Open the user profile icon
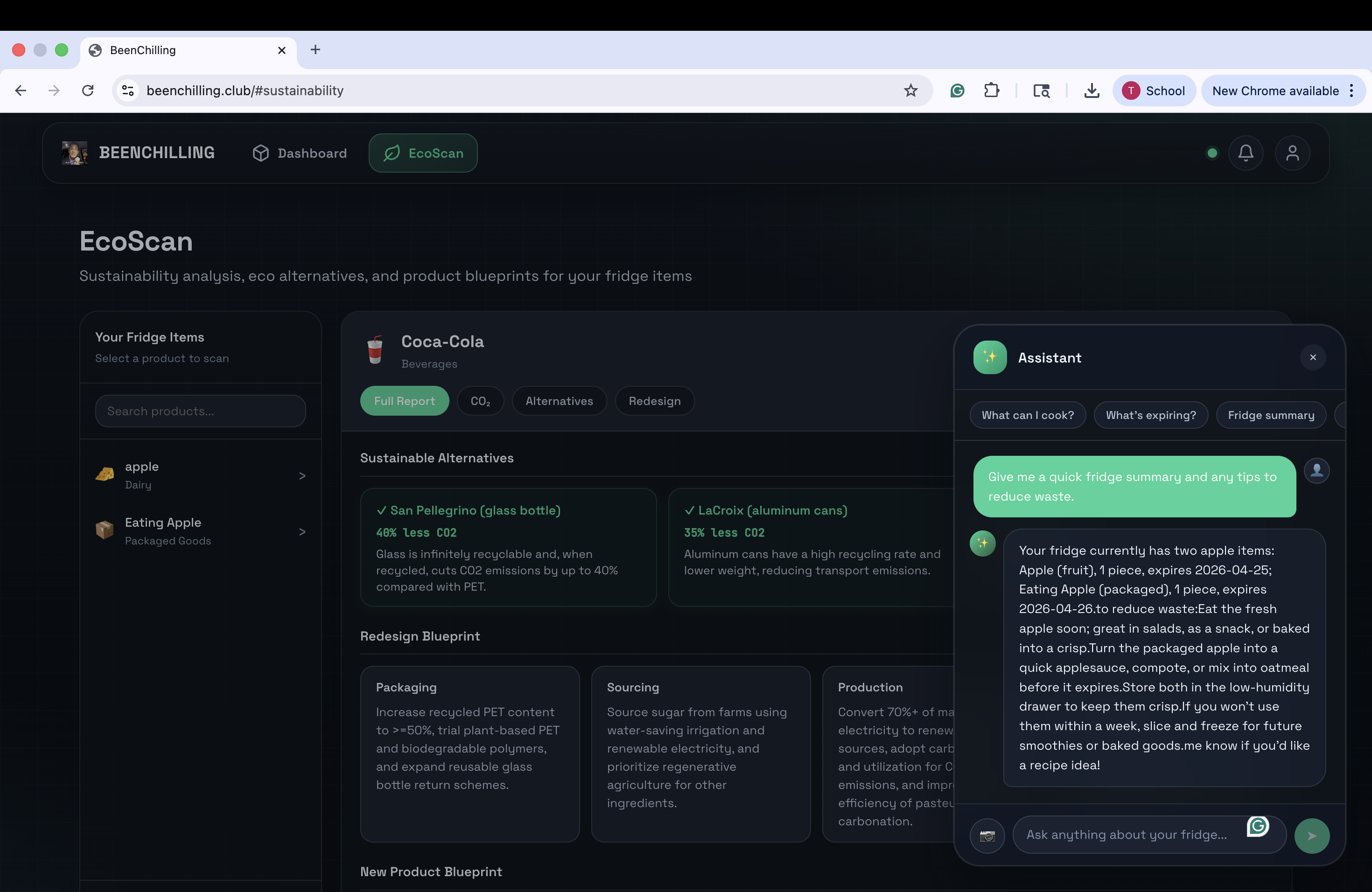1372x892 pixels. click(x=1292, y=153)
